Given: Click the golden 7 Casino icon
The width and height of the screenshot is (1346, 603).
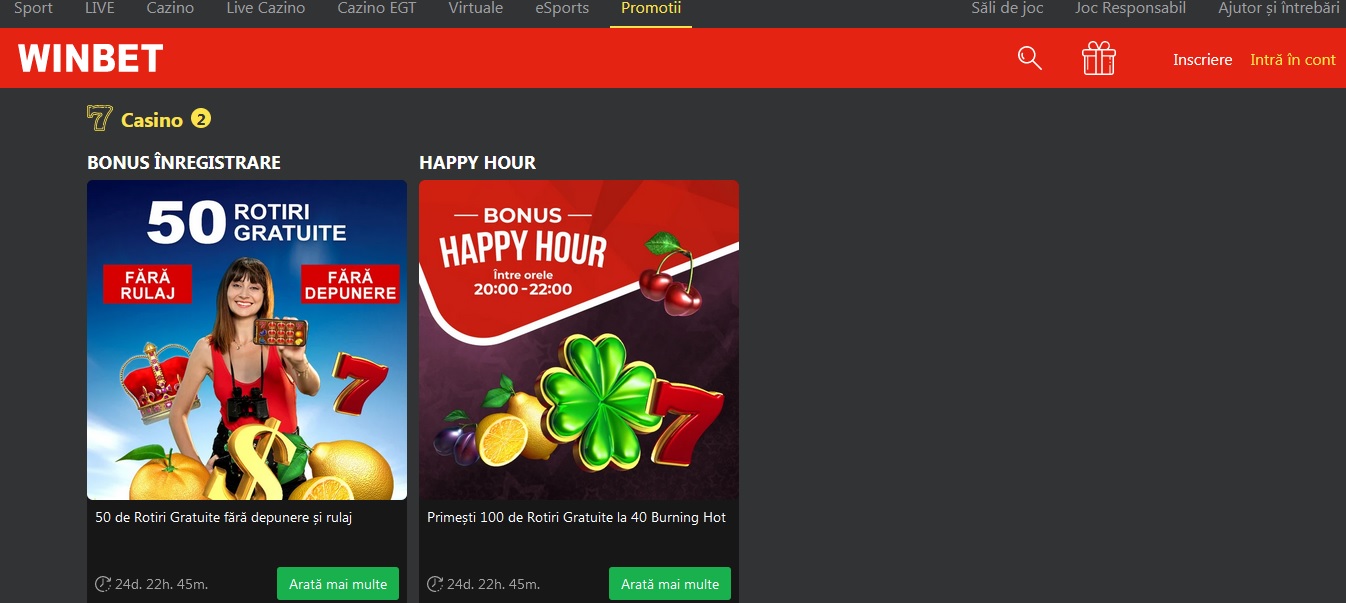Looking at the screenshot, I should (99, 119).
